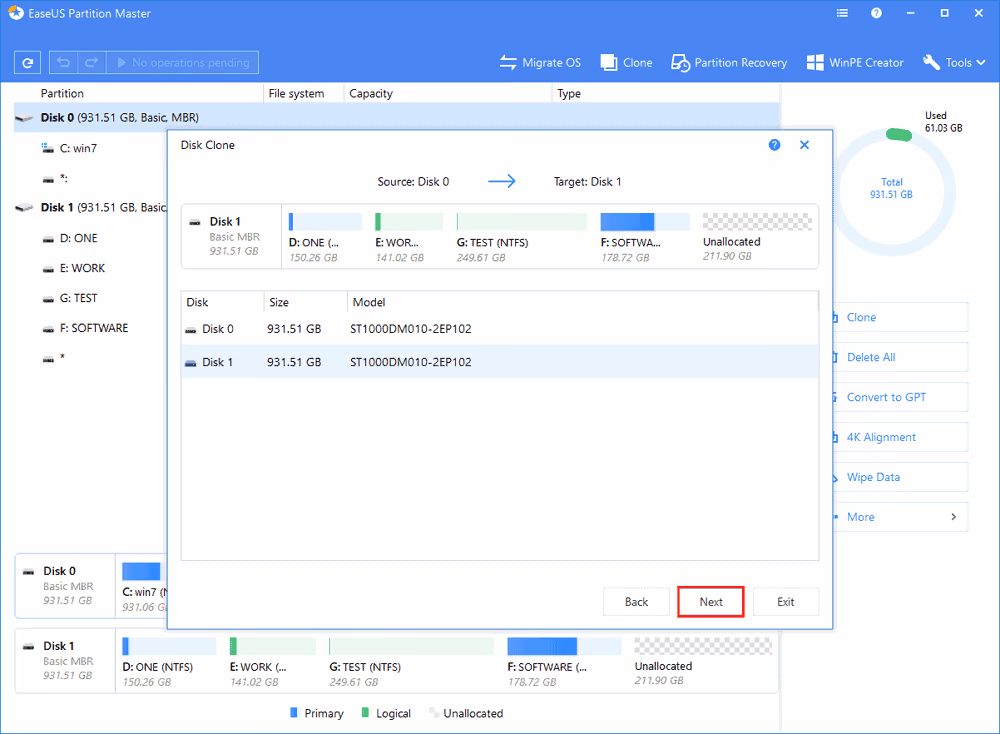Click the Redo arrow icon

[91, 63]
